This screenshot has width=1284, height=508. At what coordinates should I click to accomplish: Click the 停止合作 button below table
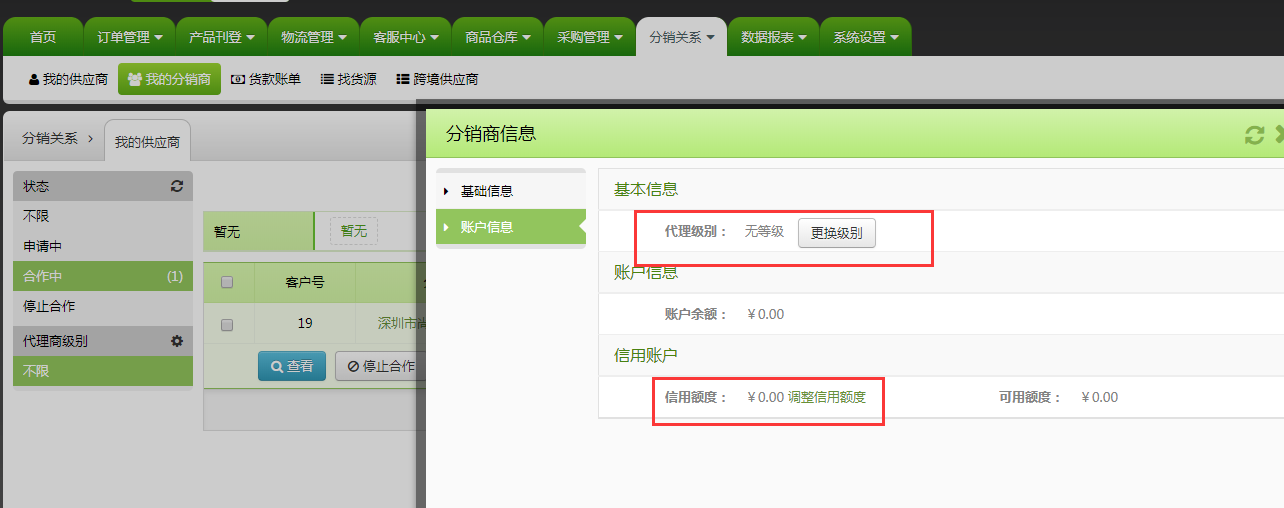[381, 366]
